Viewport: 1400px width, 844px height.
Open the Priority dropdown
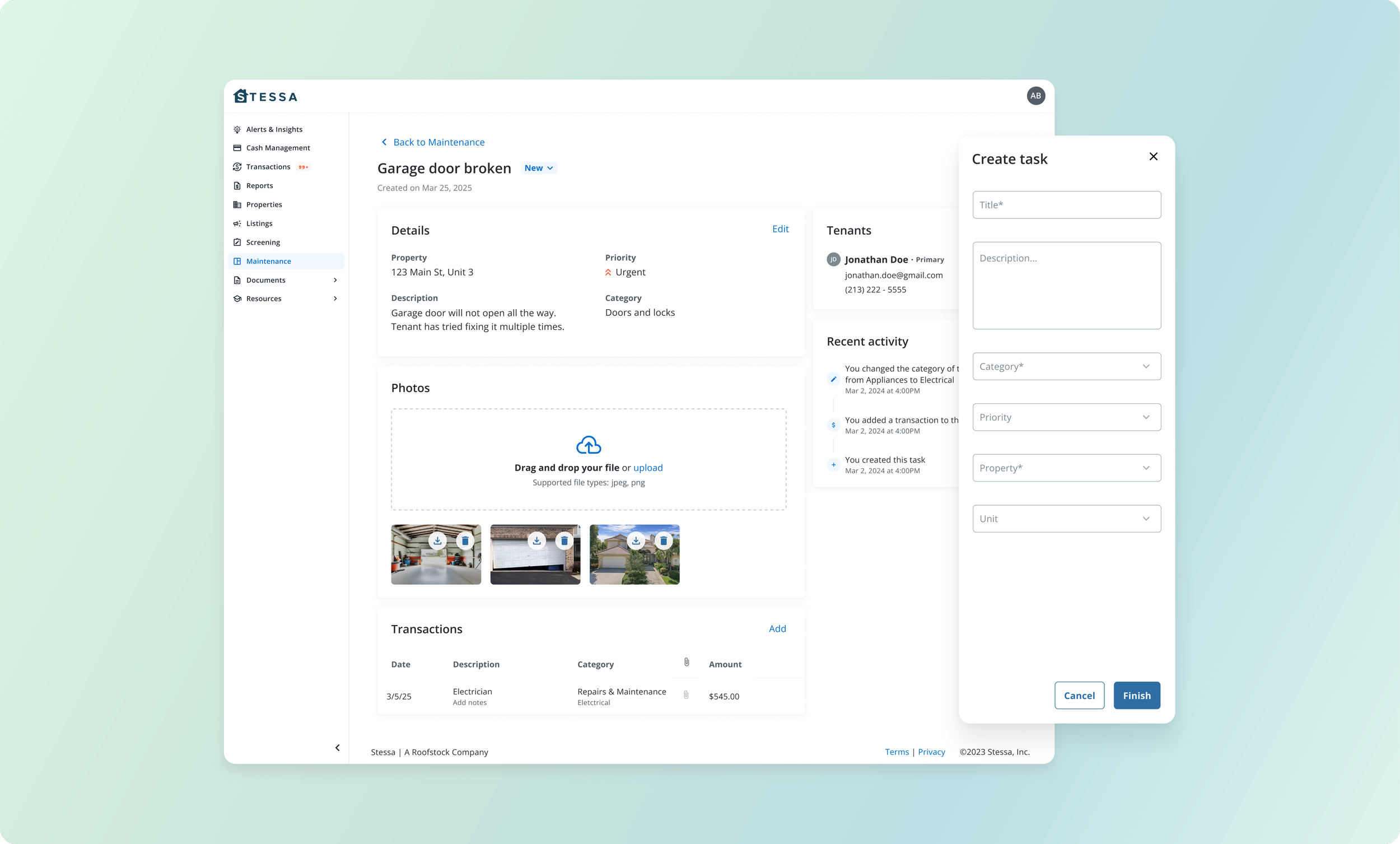[1066, 417]
